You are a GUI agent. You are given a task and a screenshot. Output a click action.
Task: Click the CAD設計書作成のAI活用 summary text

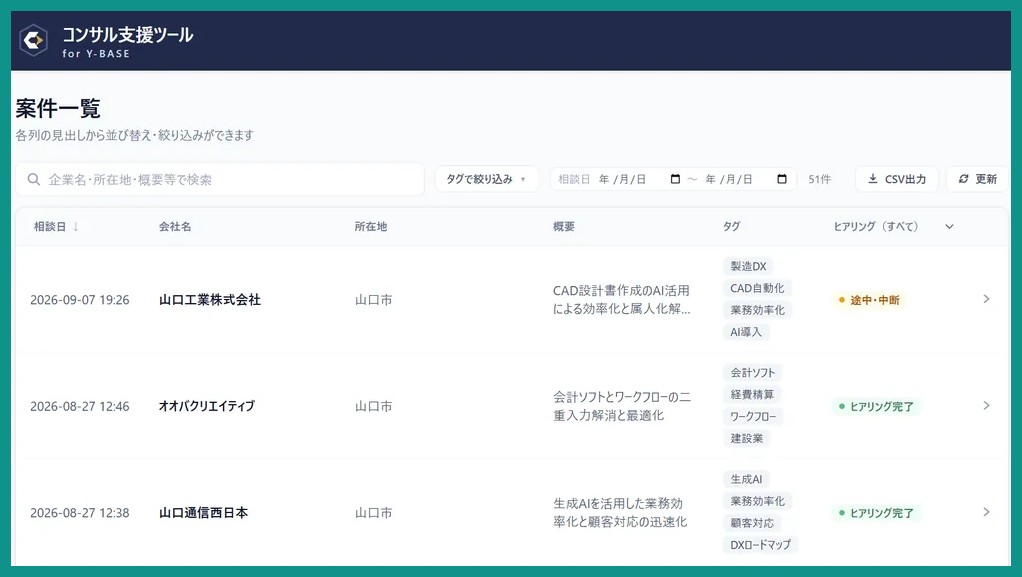pyautogui.click(x=621, y=299)
